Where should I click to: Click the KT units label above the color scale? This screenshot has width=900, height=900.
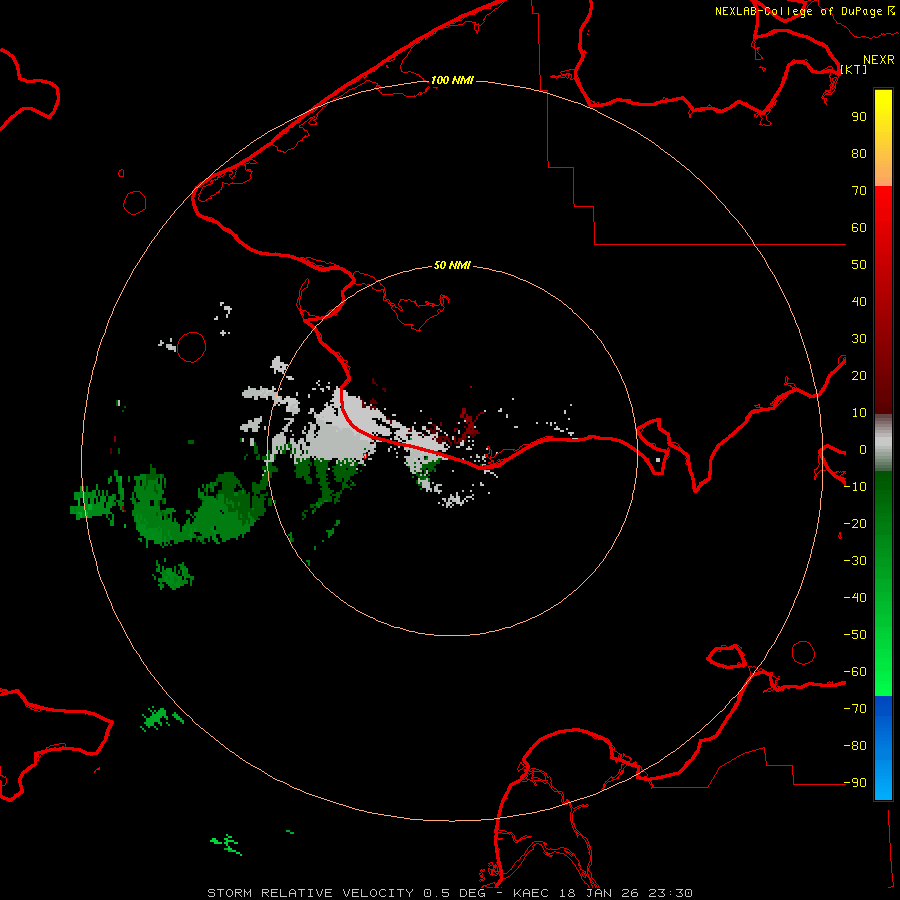[854, 69]
